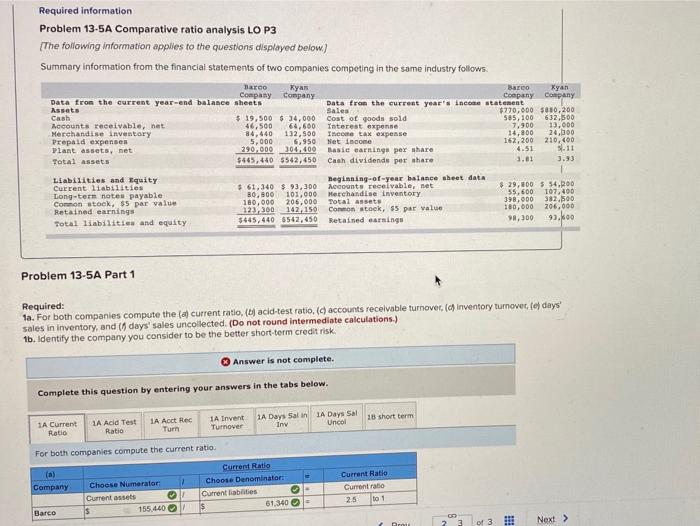Click green checkmark beside 61,340
700x526 pixels.
tap(296, 502)
